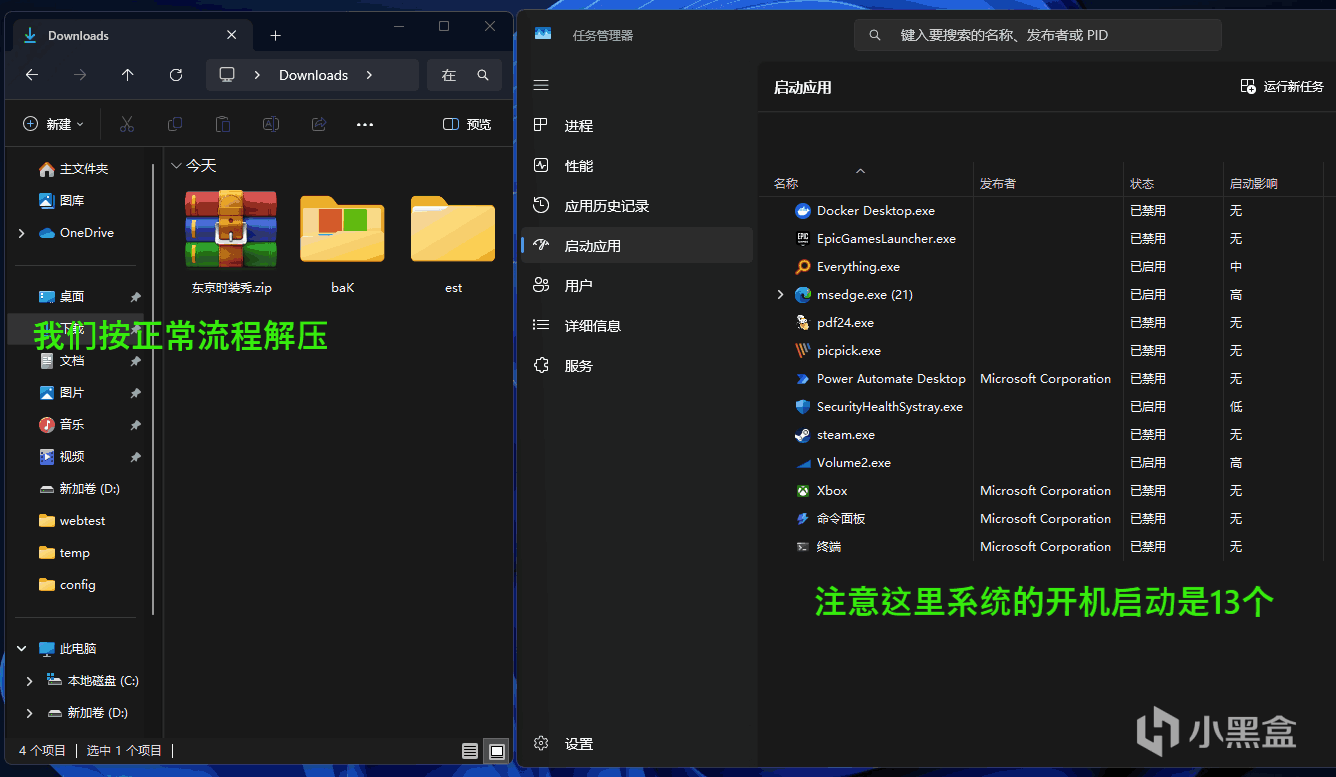
Task: Switch to large icons view in status bar
Action: point(496,751)
